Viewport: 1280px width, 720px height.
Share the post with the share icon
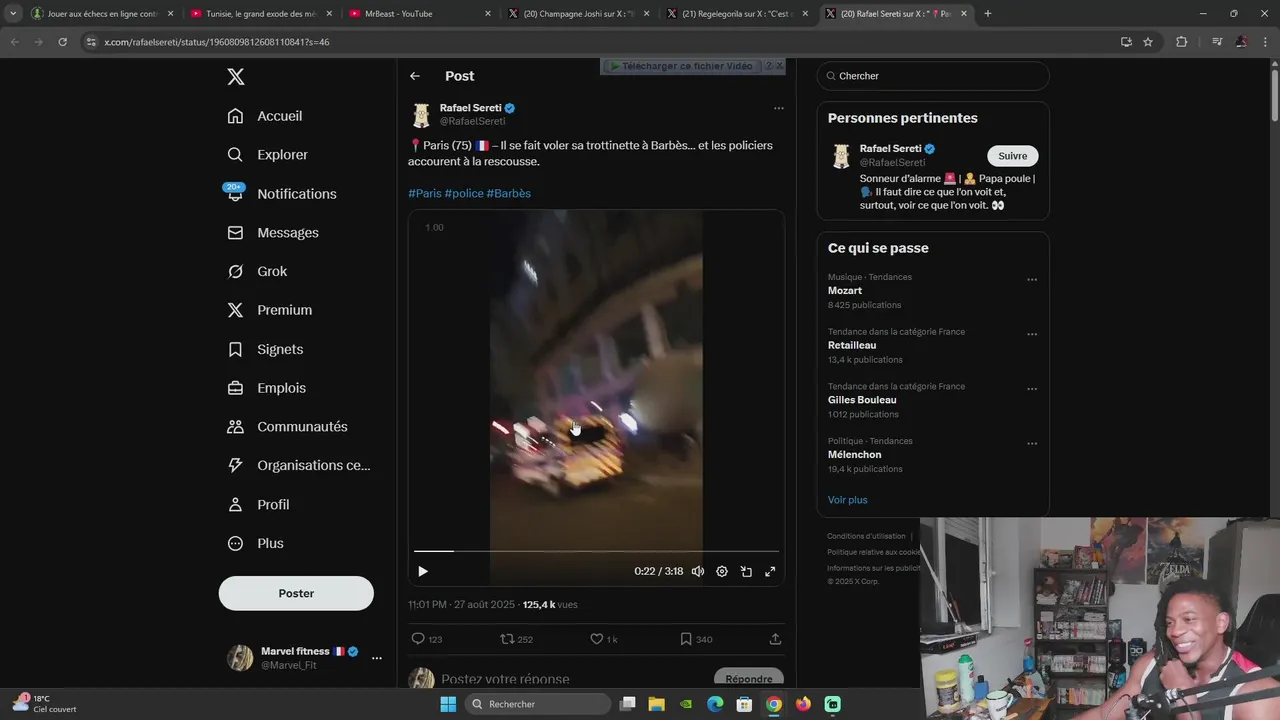point(775,639)
